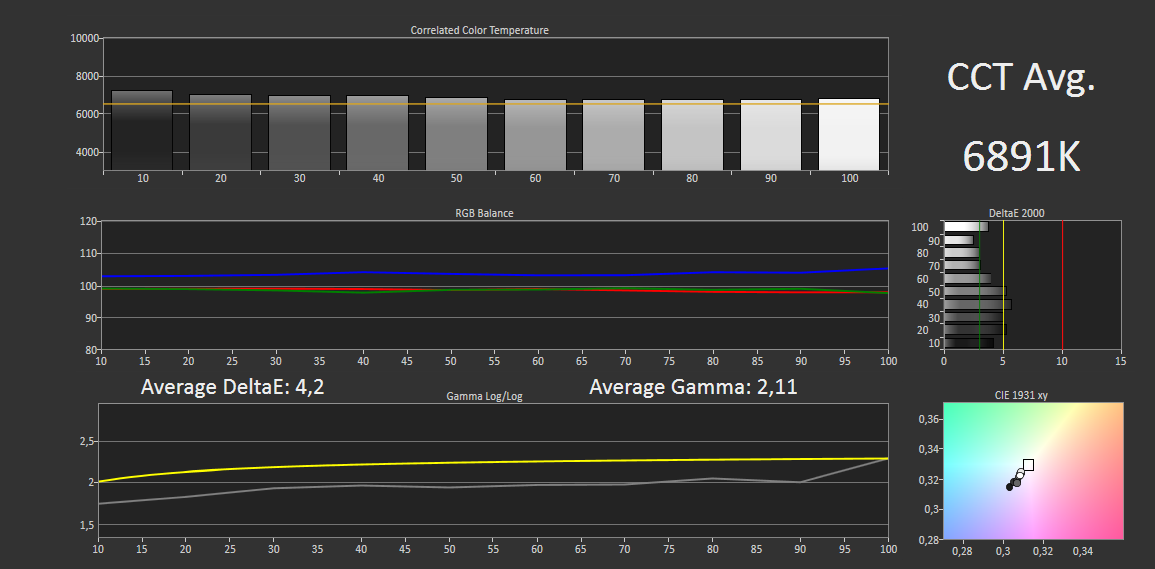Select the 80 bar in DeltaE 2000 chart
The image size is (1155, 569).
[x=961, y=253]
